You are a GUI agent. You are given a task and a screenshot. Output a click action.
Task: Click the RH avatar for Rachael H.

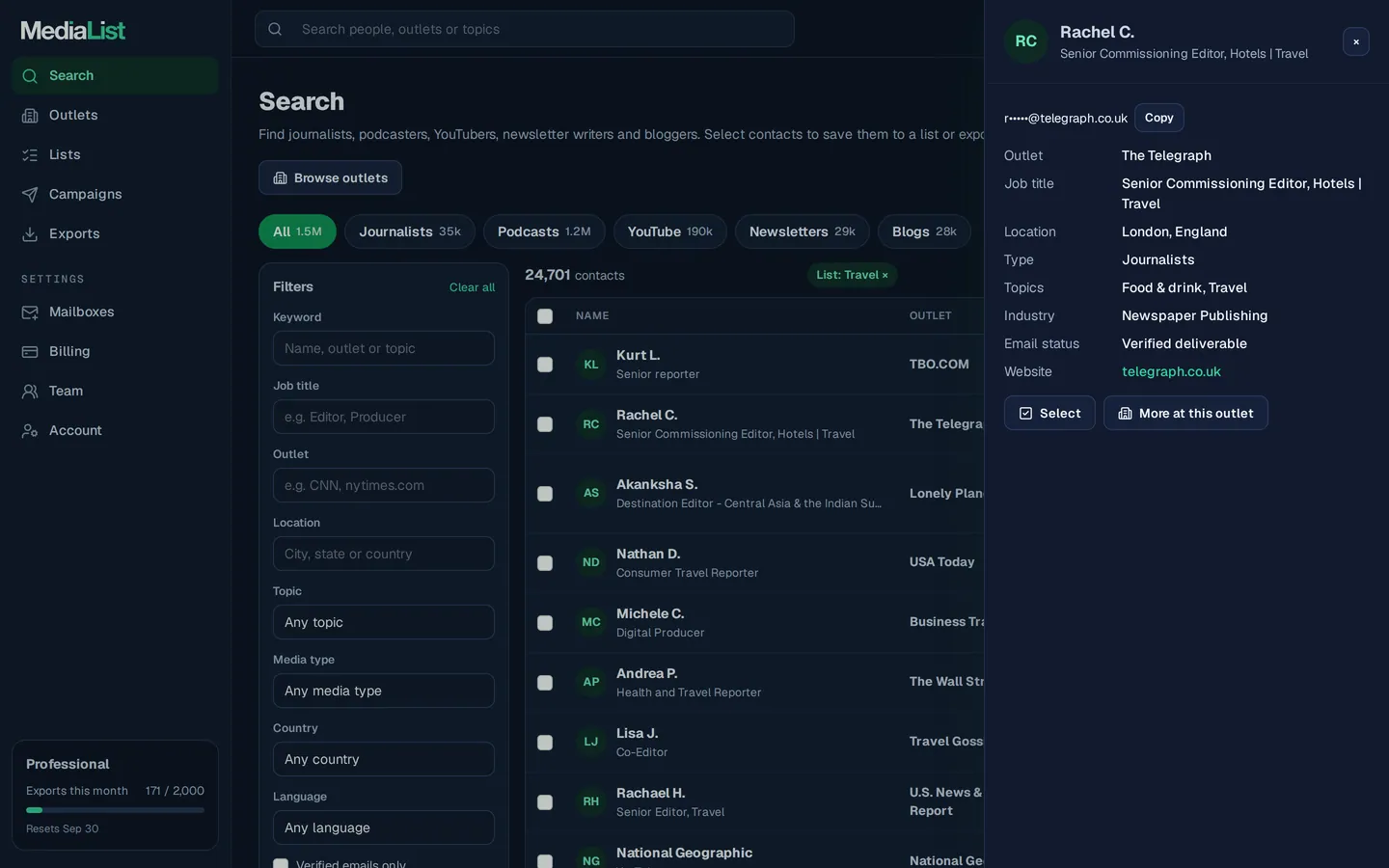click(591, 801)
